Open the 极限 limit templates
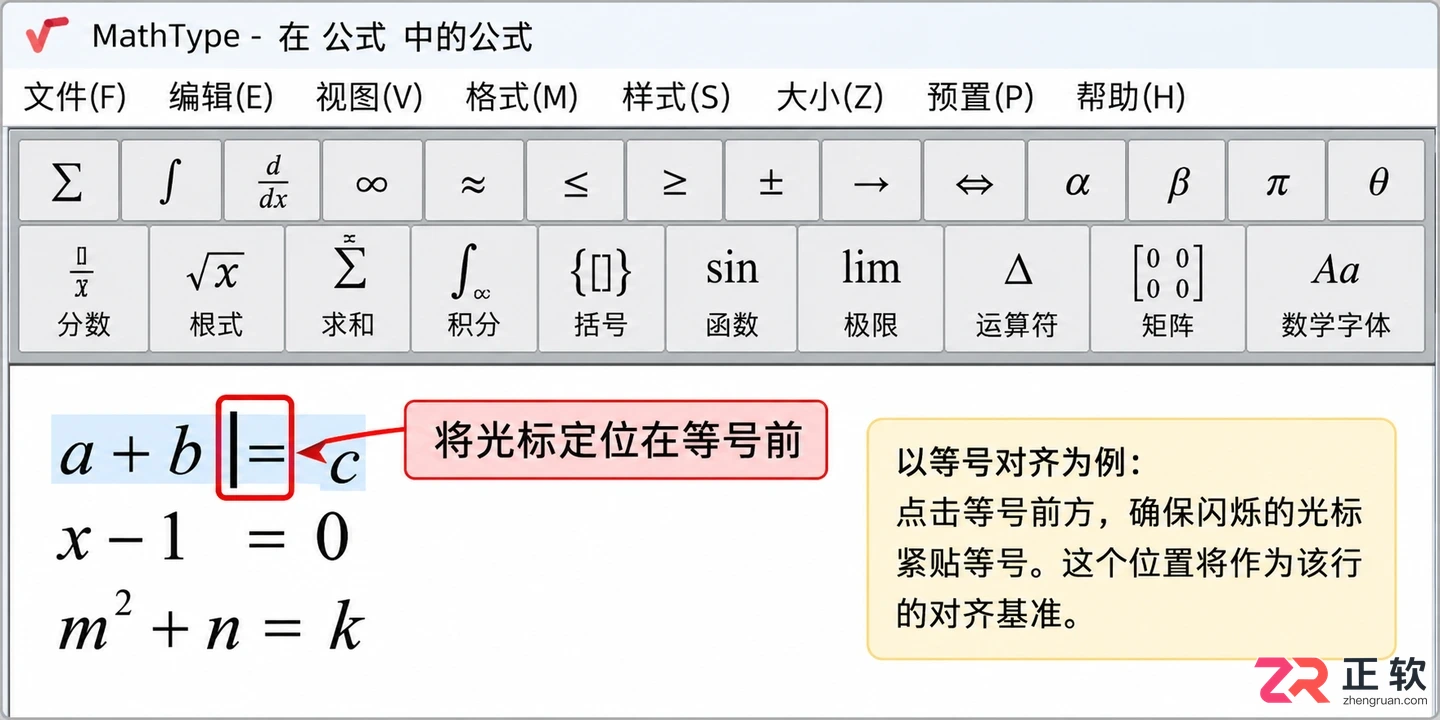This screenshot has height=720, width=1440. coord(871,289)
